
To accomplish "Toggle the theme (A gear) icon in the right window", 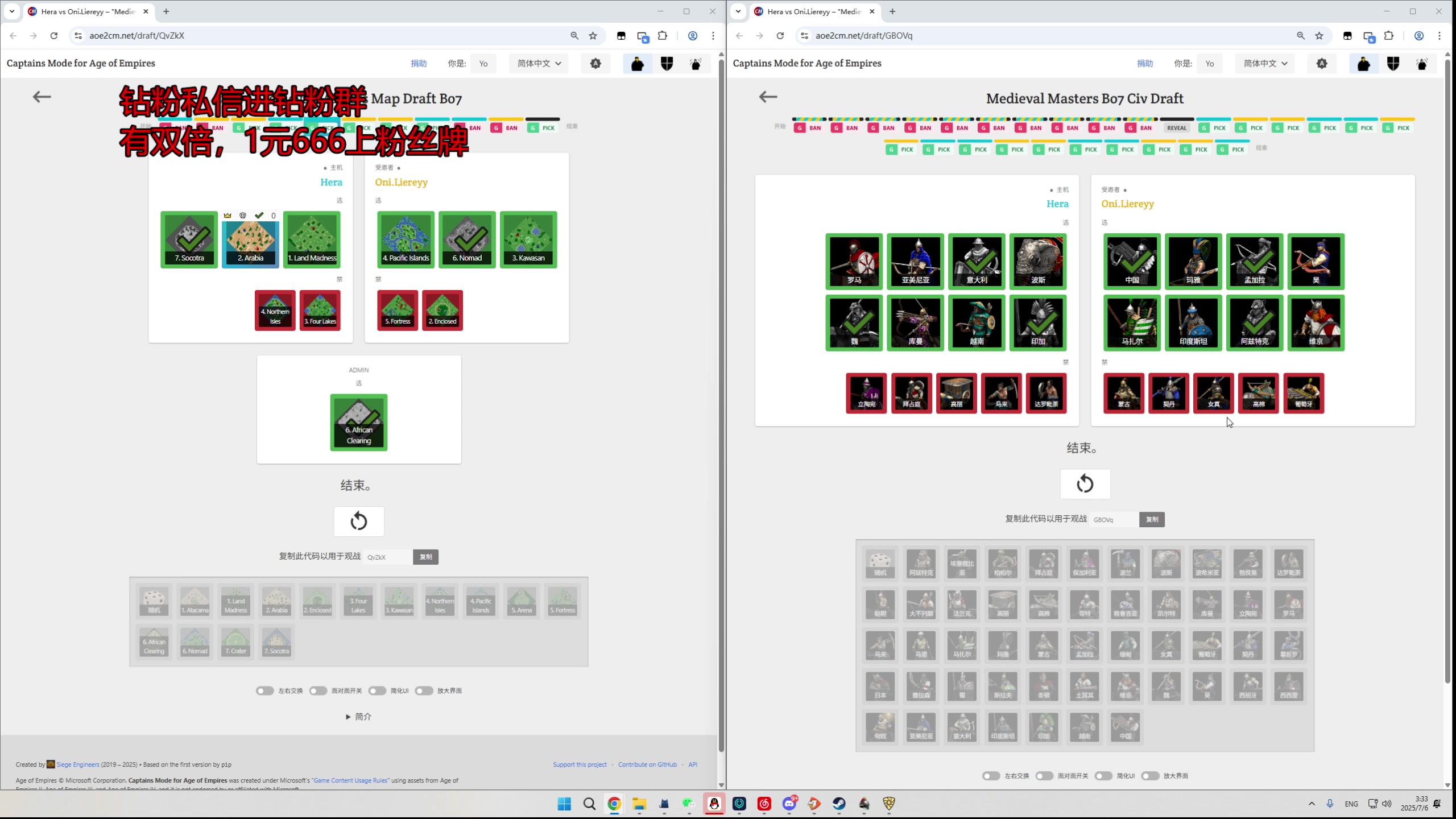I will [x=1322, y=63].
